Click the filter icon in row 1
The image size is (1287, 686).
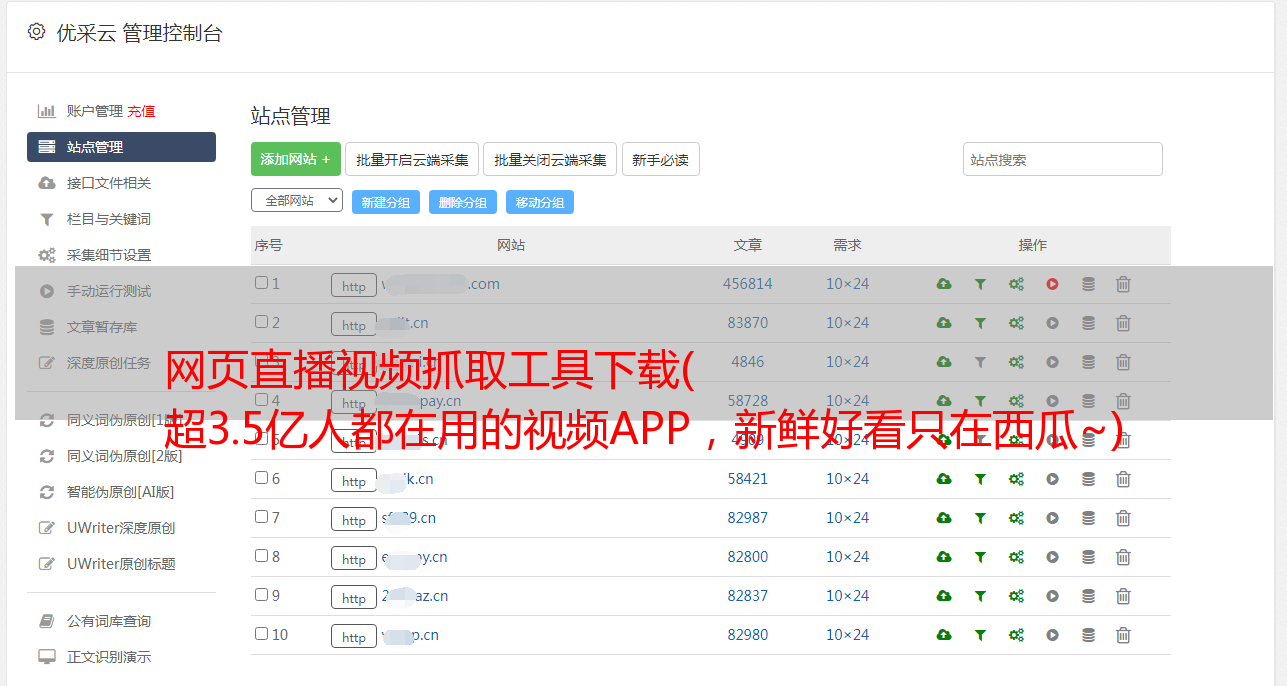980,284
